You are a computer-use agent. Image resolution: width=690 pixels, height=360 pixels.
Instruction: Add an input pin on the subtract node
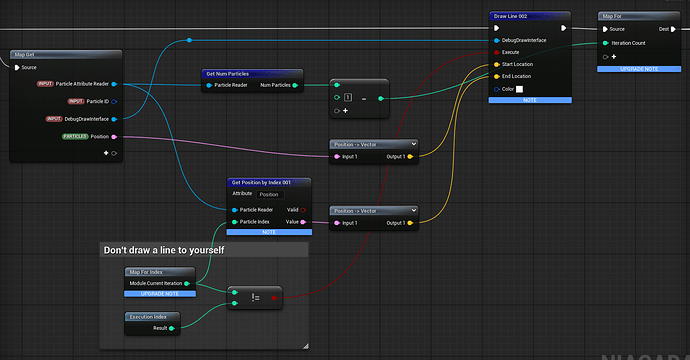tap(345, 110)
